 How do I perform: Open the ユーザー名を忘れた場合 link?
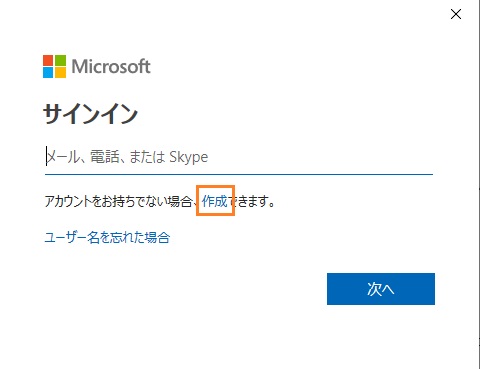pos(107,237)
